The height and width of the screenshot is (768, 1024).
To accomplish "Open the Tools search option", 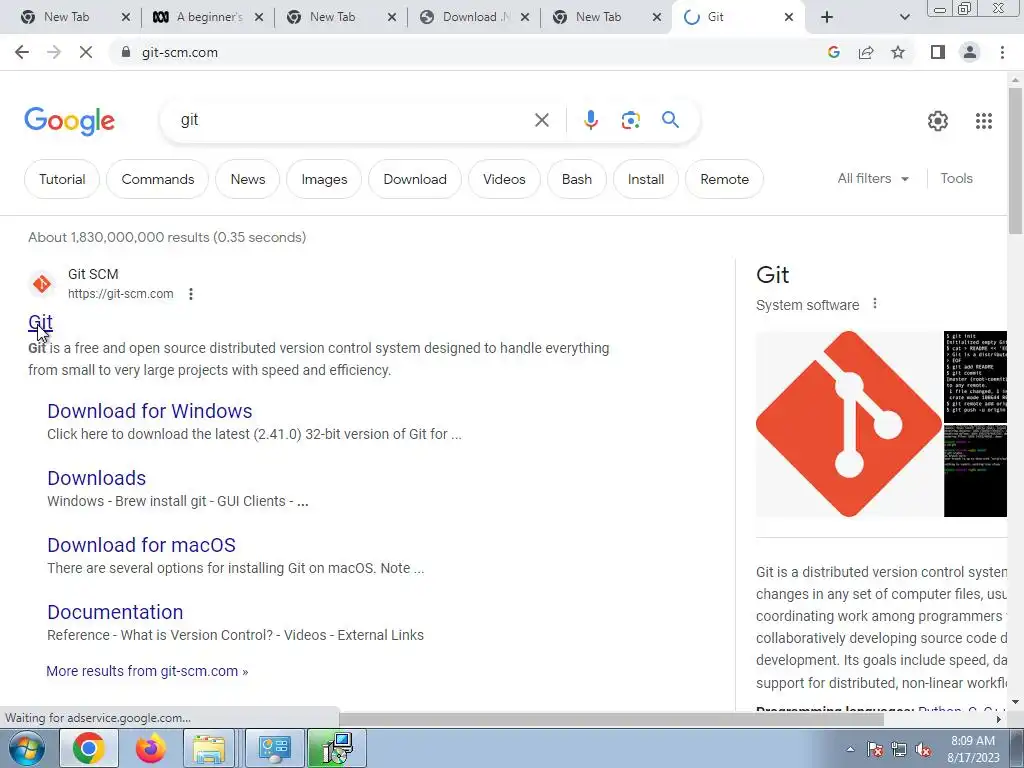I will coord(956,178).
